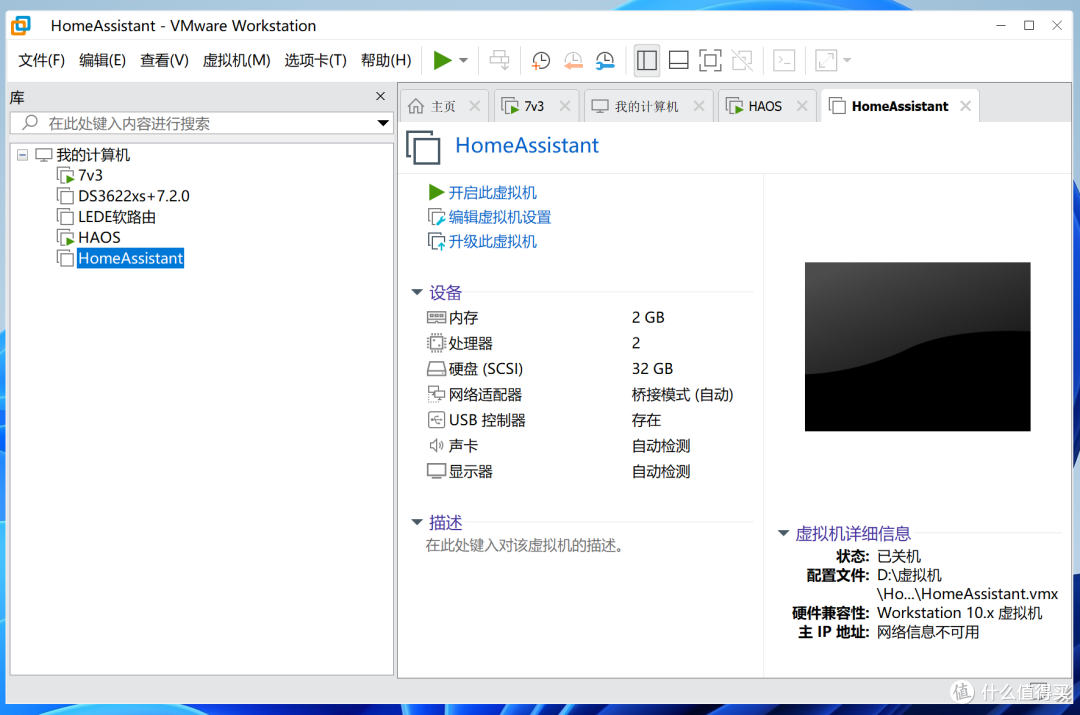Select HomeAssistant in the library tree
Viewport: 1080px width, 715px height.
coord(130,258)
